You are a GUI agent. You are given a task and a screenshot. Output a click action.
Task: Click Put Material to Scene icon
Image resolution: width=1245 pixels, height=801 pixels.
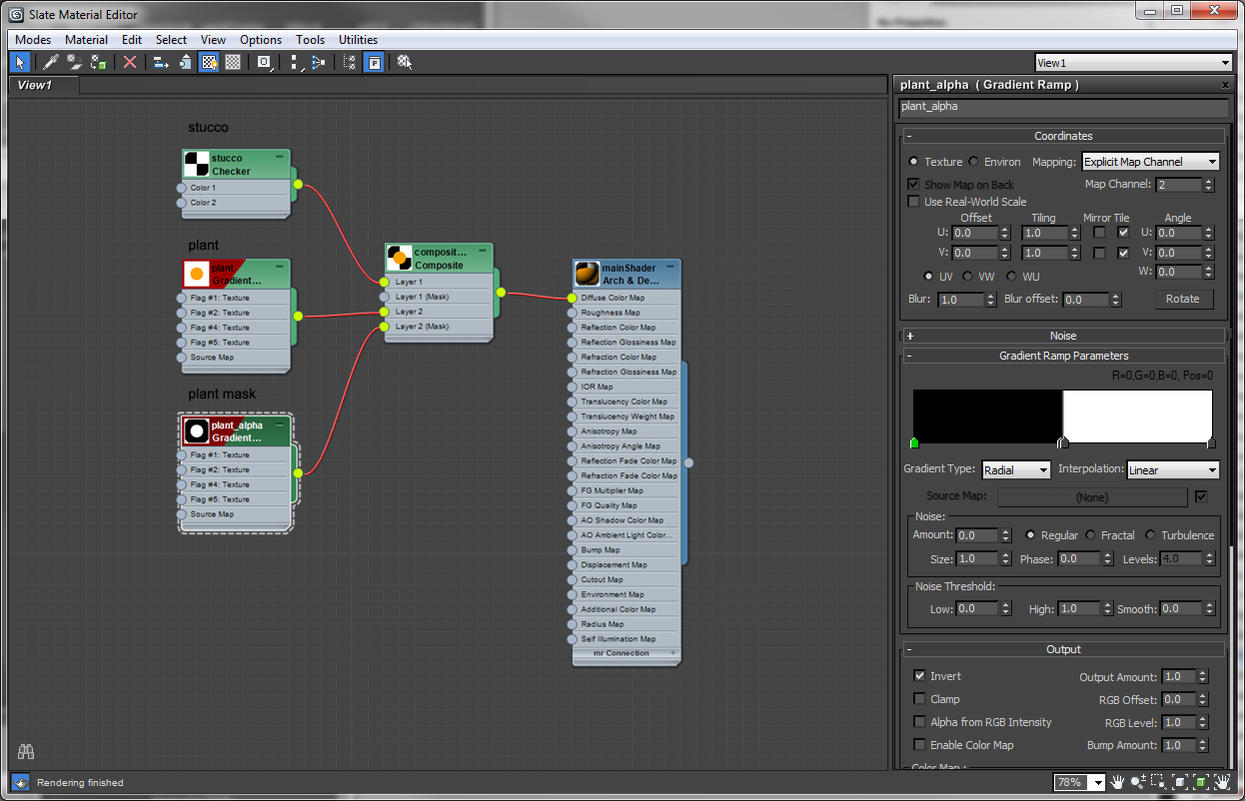point(74,62)
